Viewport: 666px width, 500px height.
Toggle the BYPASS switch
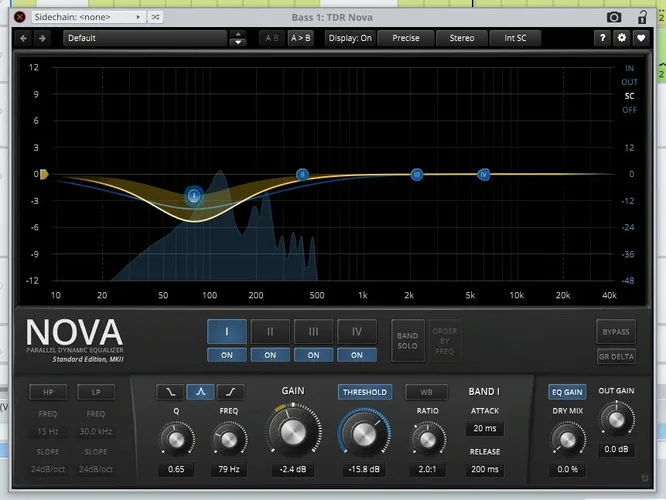click(x=616, y=331)
